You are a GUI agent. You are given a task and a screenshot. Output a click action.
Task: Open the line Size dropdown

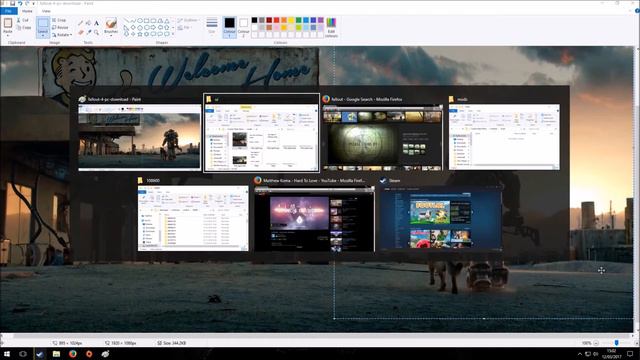click(x=212, y=26)
